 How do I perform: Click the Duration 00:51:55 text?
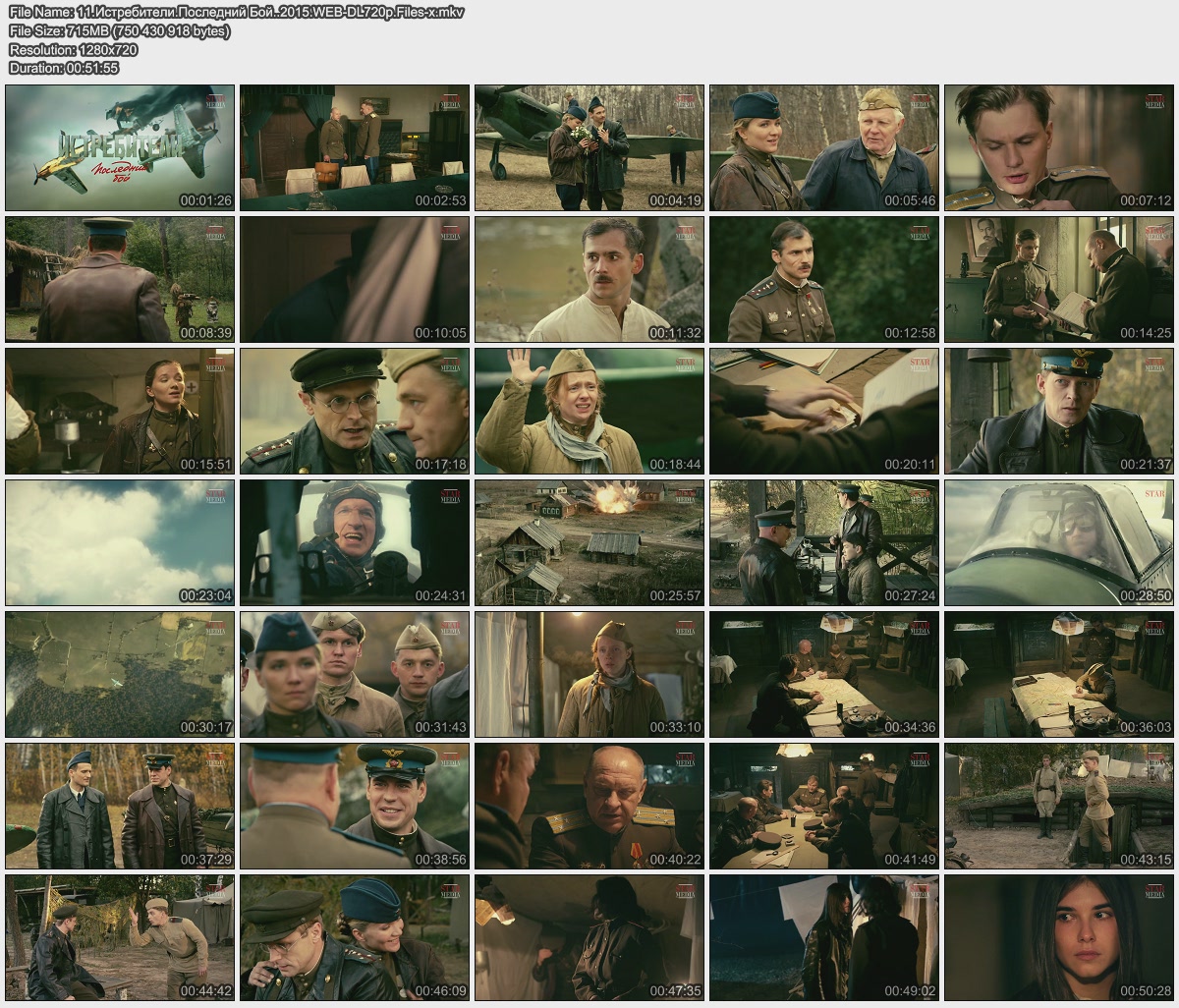pyautogui.click(x=64, y=68)
